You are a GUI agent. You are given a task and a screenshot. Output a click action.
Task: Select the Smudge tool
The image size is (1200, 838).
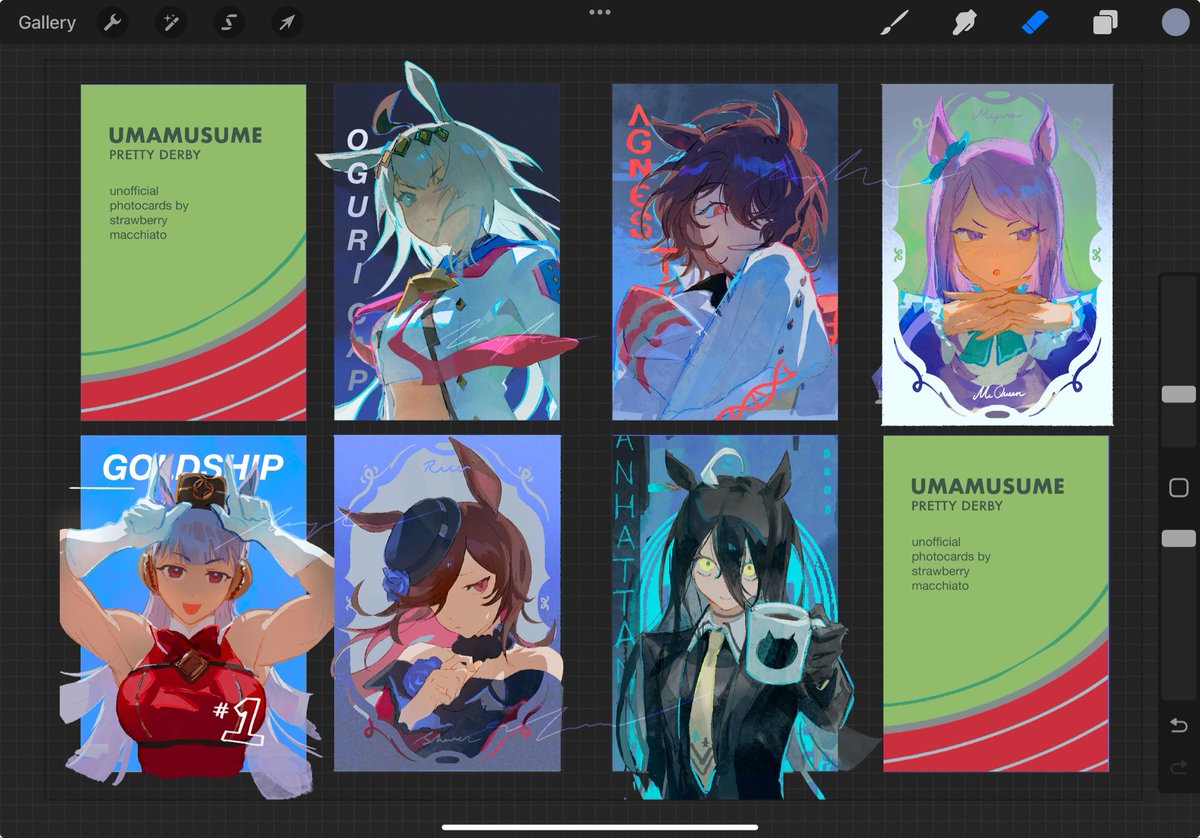point(965,22)
